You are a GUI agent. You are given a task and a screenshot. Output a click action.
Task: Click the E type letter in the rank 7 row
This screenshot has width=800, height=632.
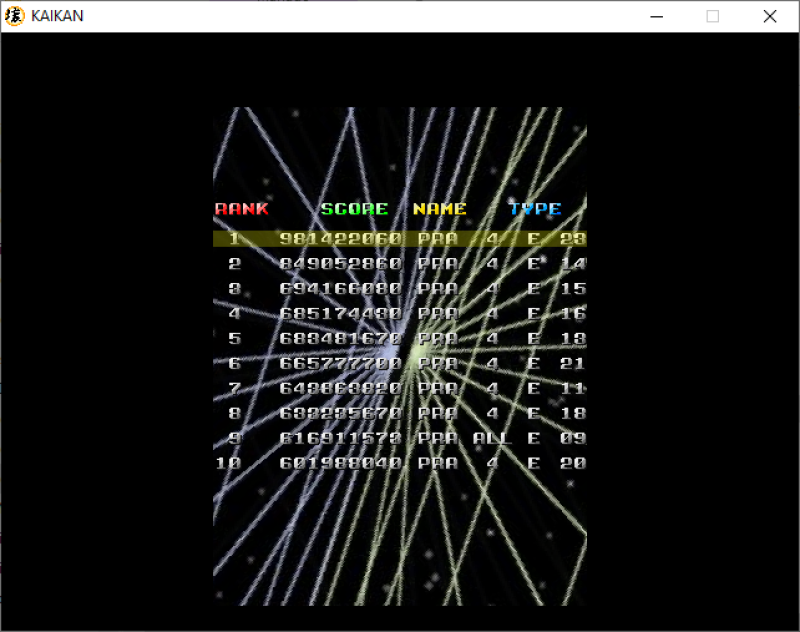coord(534,389)
